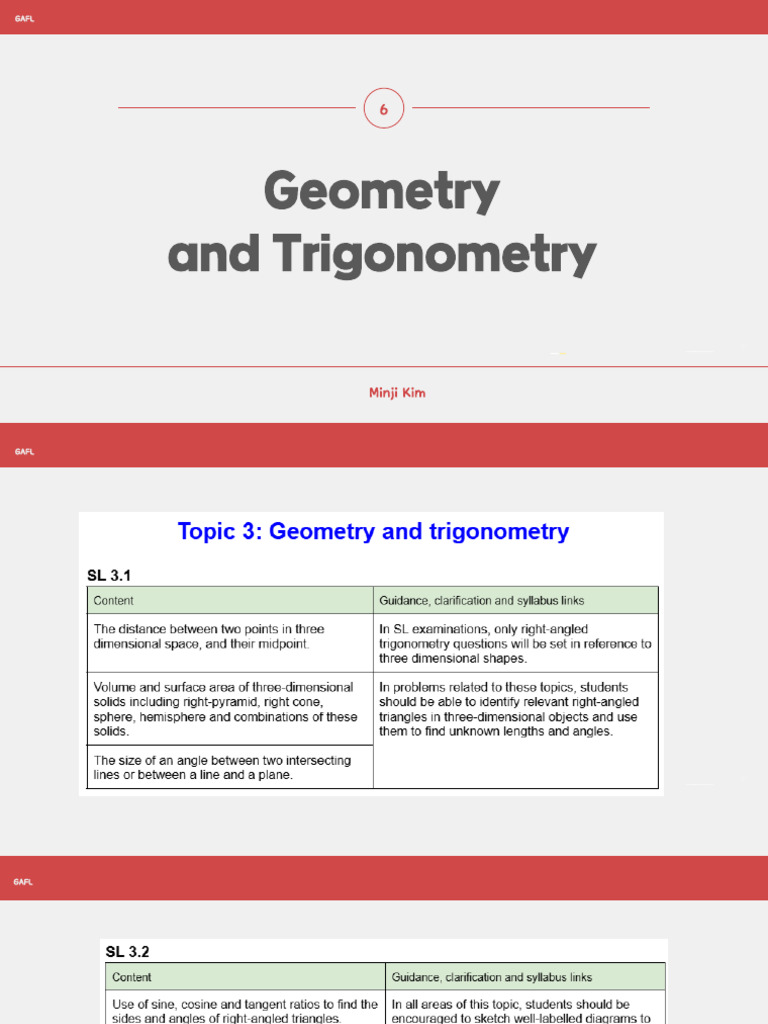Click the cell 'The size of an angle between two intersecting lines'
This screenshot has height=1024, width=768.
point(230,767)
